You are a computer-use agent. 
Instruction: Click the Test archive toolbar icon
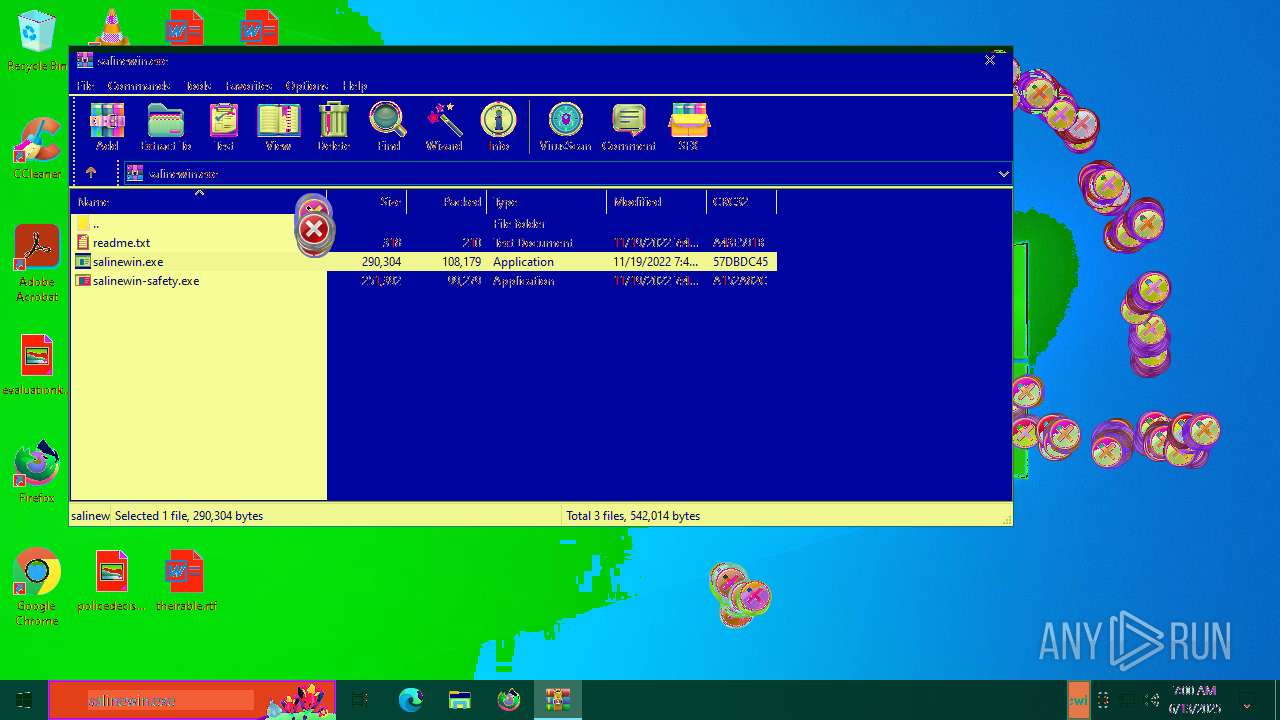coord(224,126)
